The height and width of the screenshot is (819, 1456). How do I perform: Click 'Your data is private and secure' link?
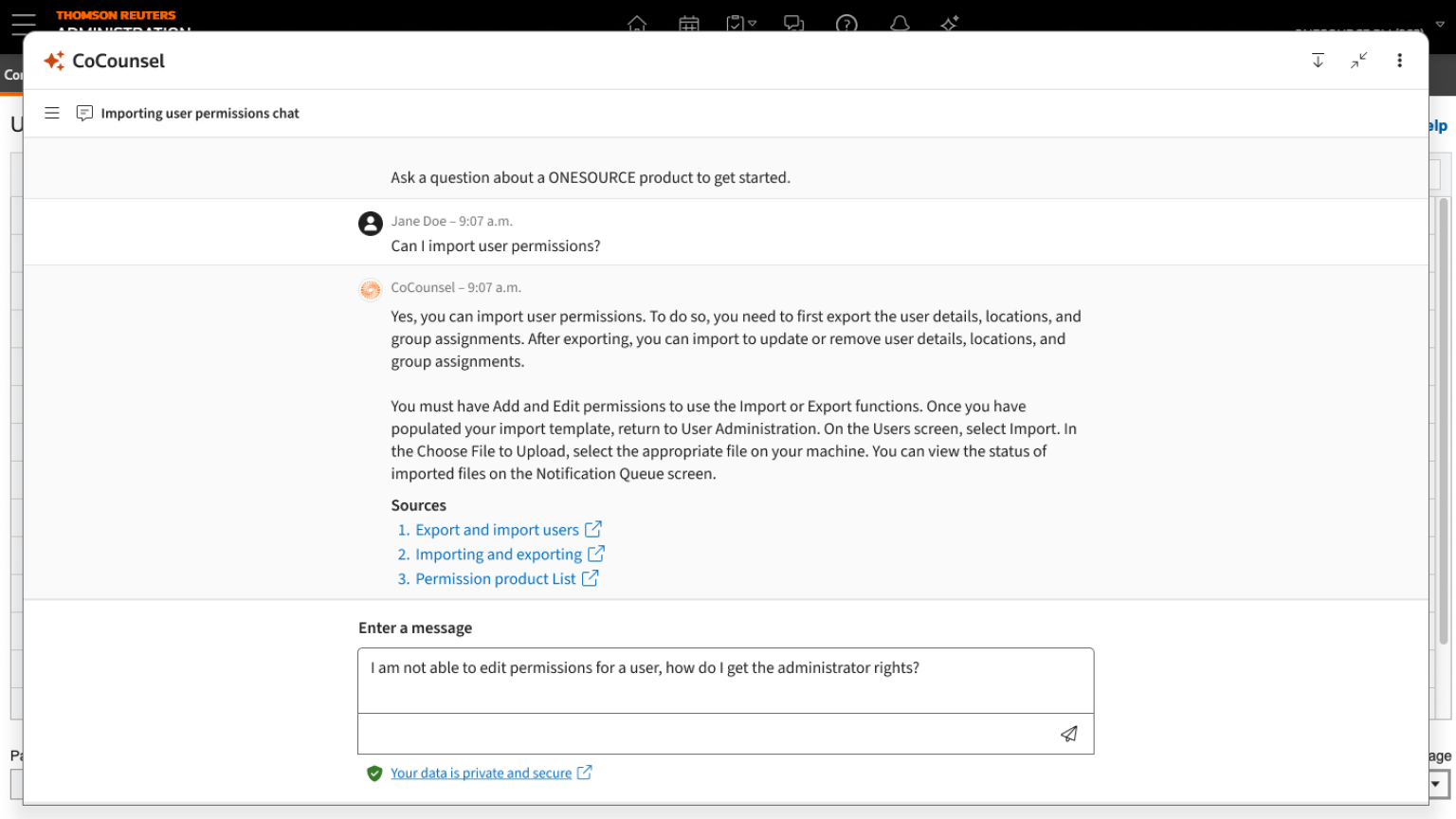[x=481, y=773]
